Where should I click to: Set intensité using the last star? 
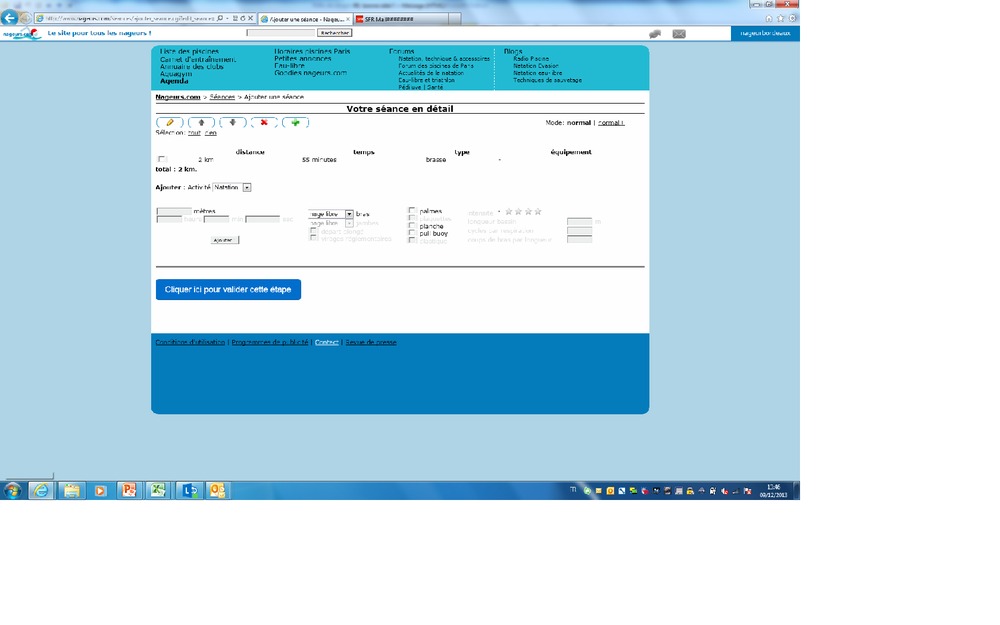[538, 212]
